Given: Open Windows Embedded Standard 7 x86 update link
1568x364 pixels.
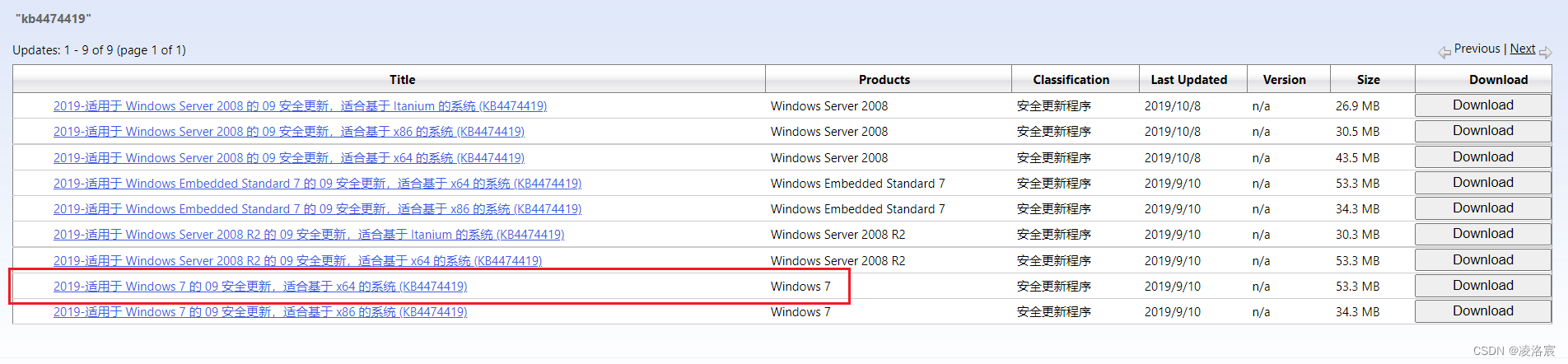Looking at the screenshot, I should pyautogui.click(x=317, y=209).
